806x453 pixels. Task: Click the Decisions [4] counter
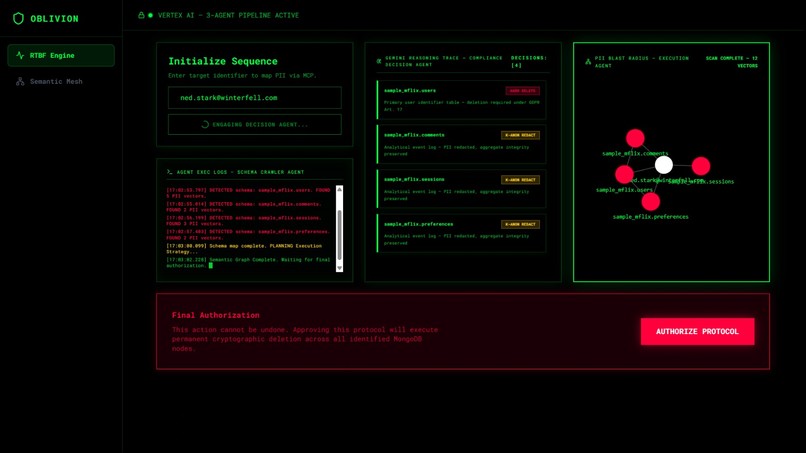(529, 62)
